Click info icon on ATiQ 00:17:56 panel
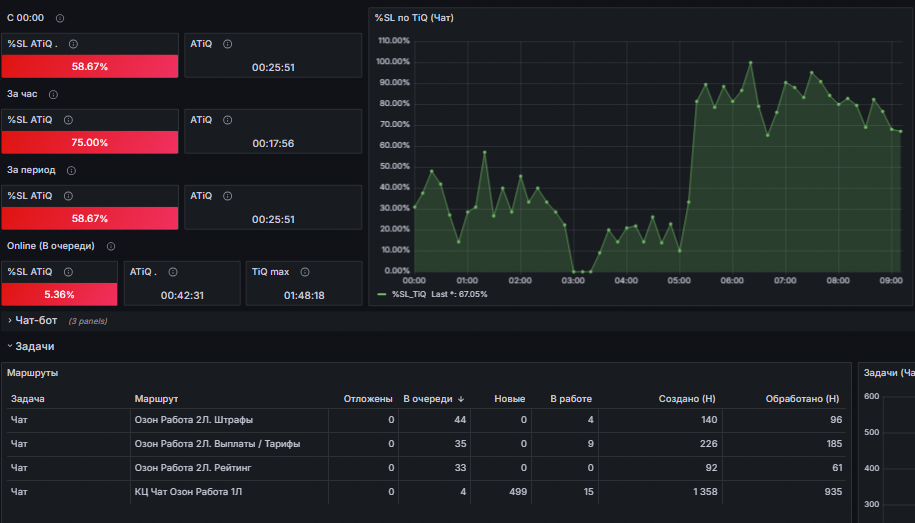Image resolution: width=915 pixels, height=523 pixels. pos(228,120)
